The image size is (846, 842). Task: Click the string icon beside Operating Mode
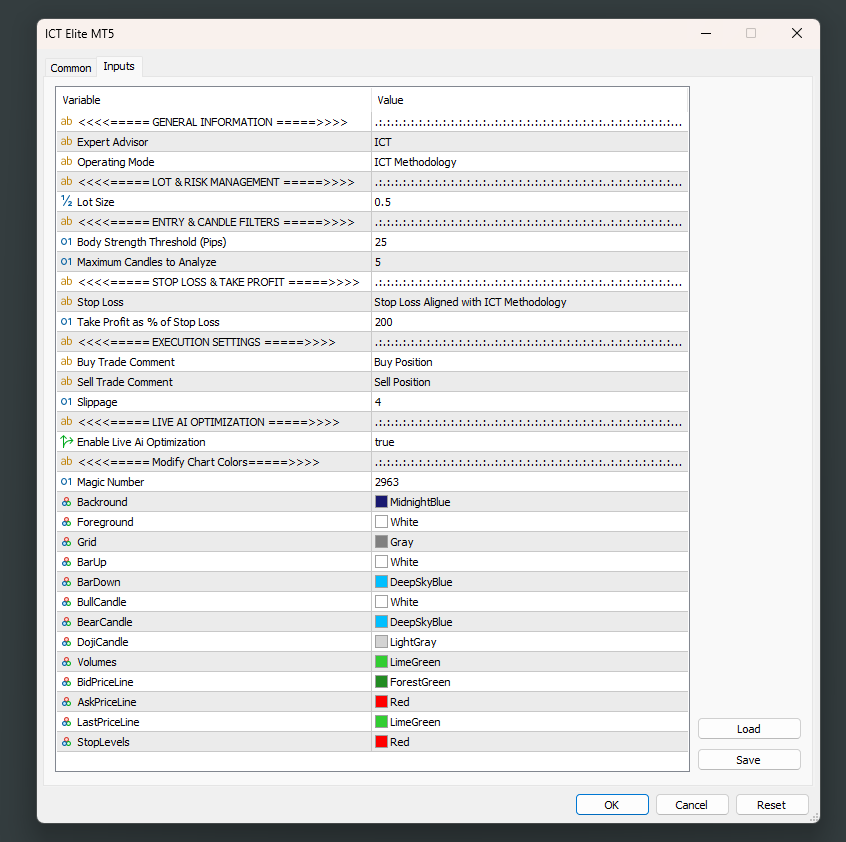click(66, 161)
